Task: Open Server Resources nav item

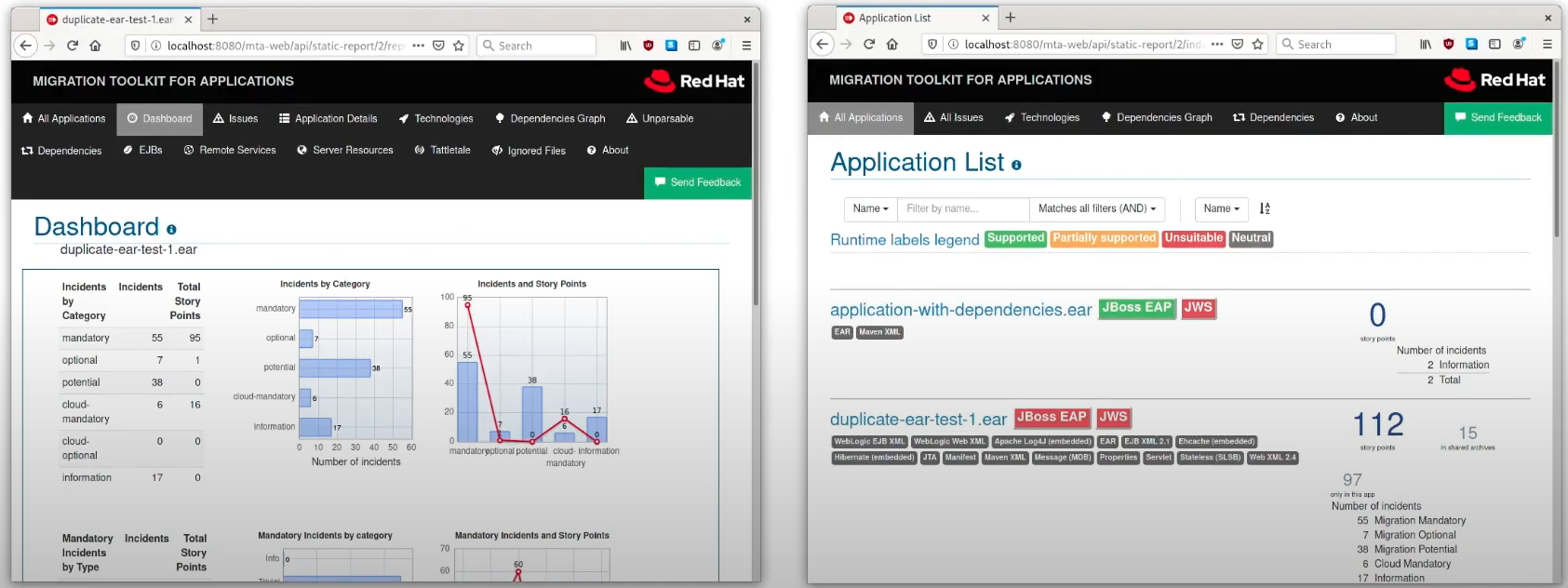Action: [x=345, y=151]
